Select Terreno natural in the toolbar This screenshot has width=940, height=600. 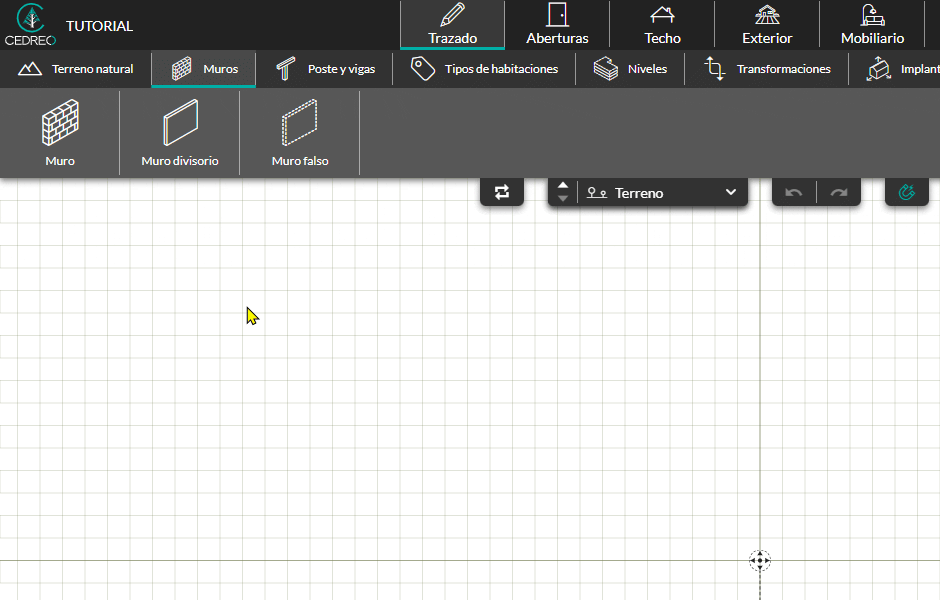76,69
